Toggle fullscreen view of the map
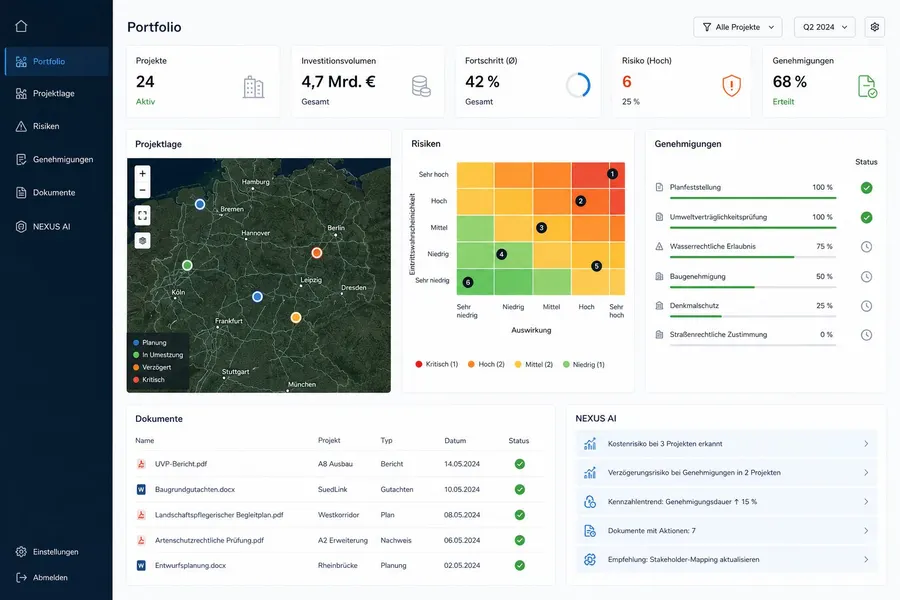 [142, 216]
